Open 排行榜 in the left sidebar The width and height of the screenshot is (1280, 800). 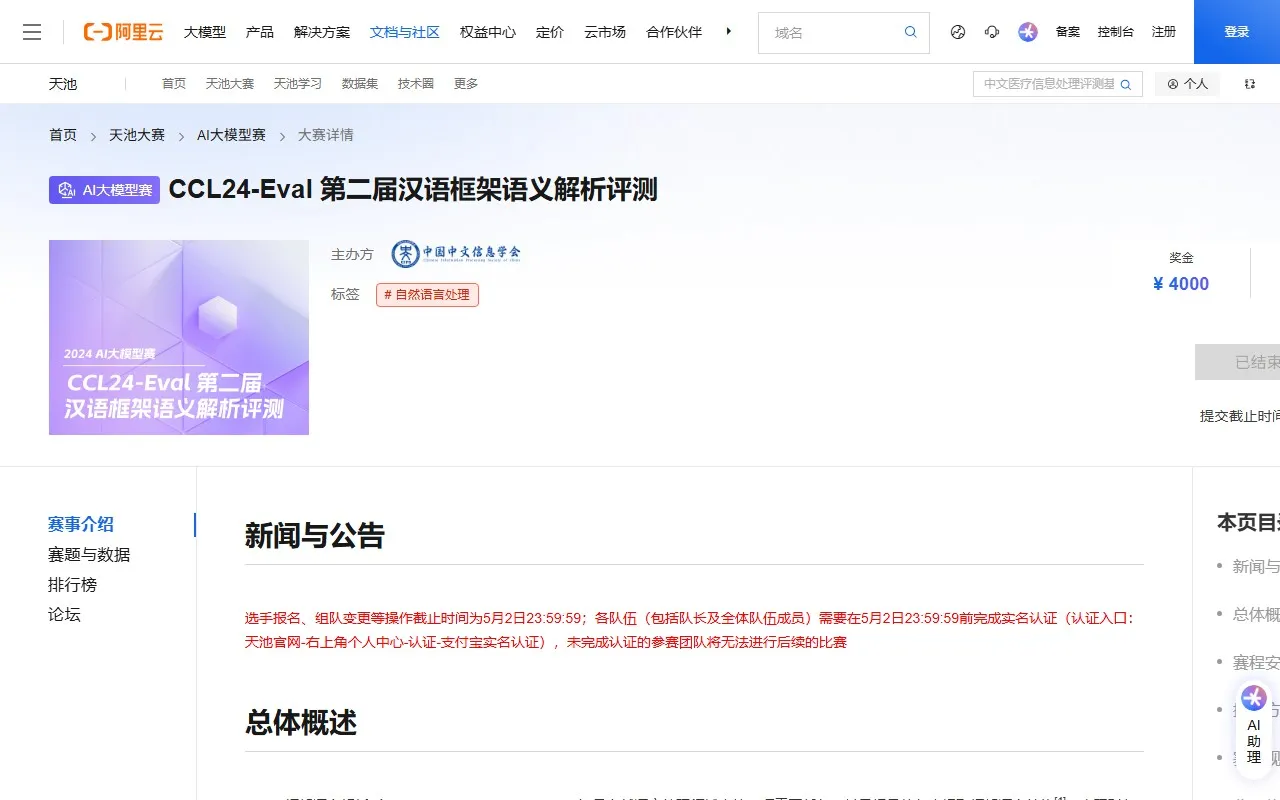coord(73,584)
